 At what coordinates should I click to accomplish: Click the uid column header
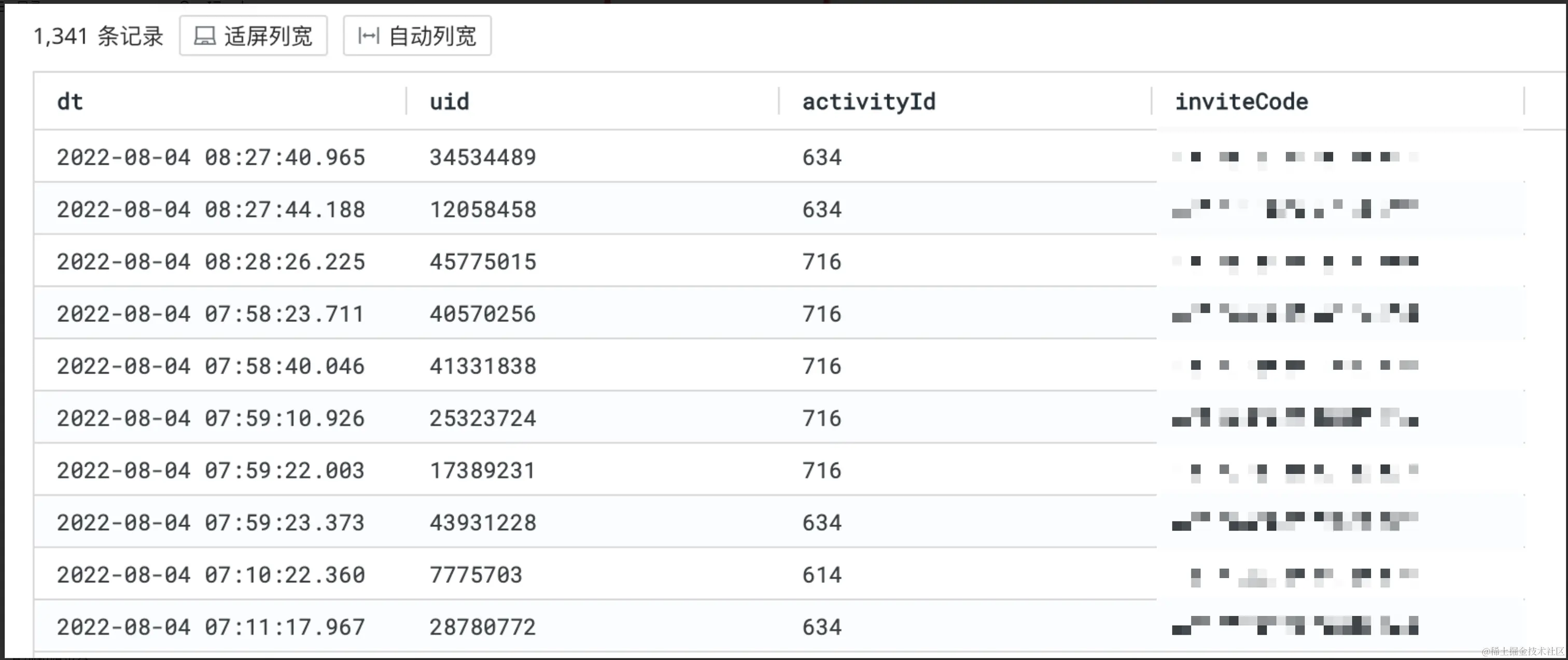click(449, 102)
